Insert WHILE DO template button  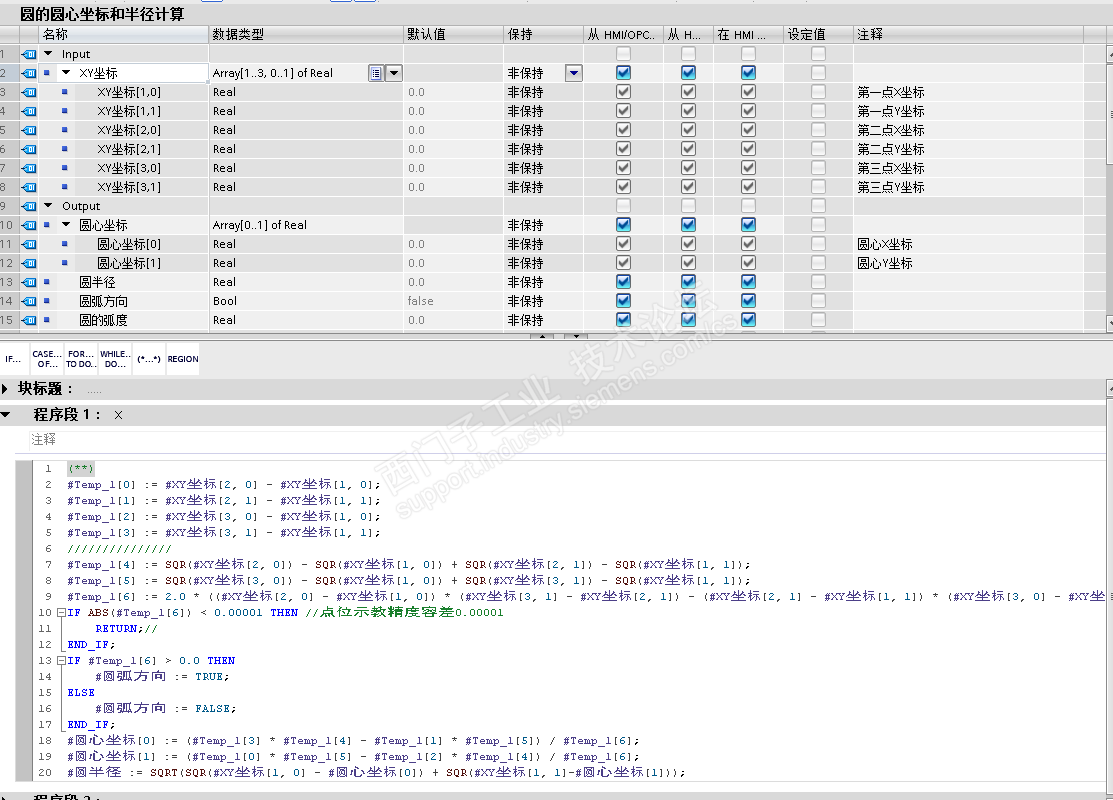tap(115, 359)
